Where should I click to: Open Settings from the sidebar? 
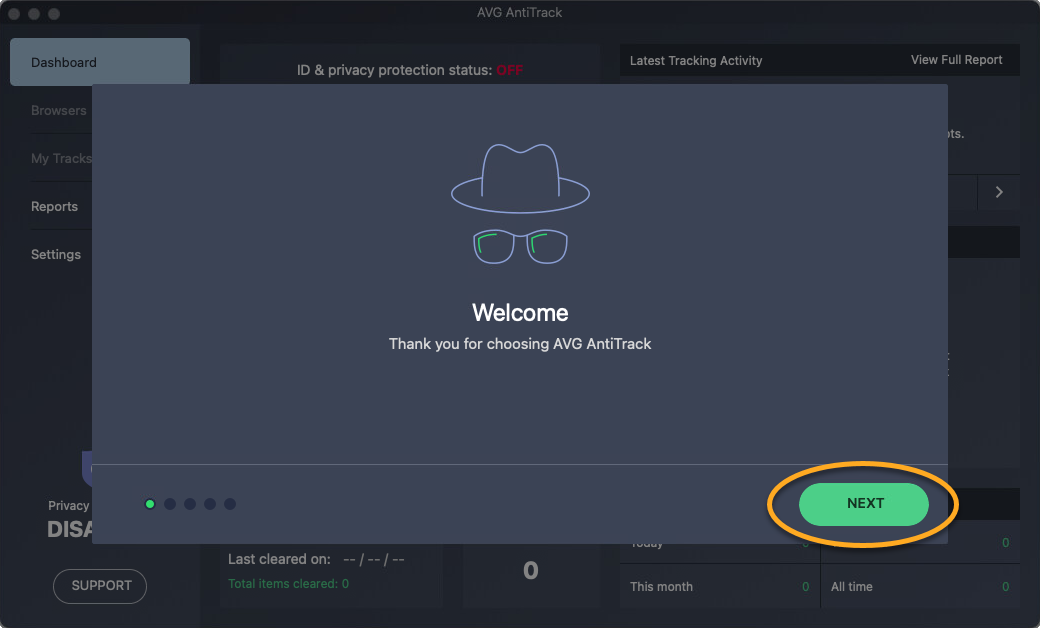tap(56, 254)
